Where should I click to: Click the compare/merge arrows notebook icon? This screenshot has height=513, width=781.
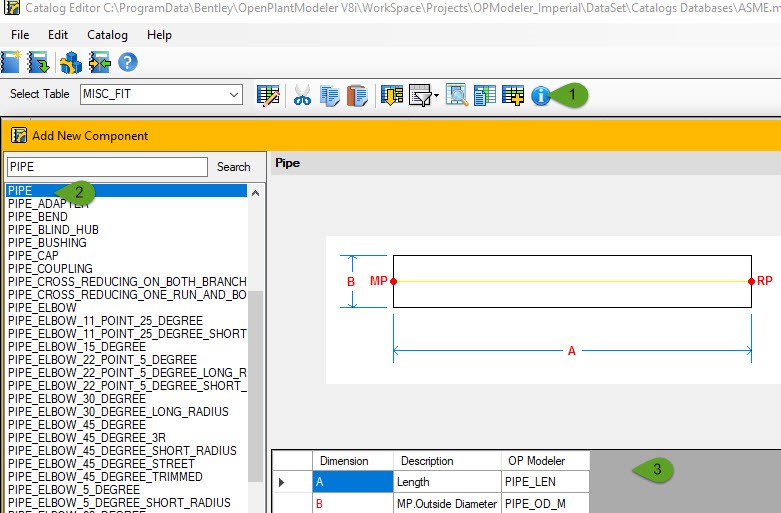(100, 62)
